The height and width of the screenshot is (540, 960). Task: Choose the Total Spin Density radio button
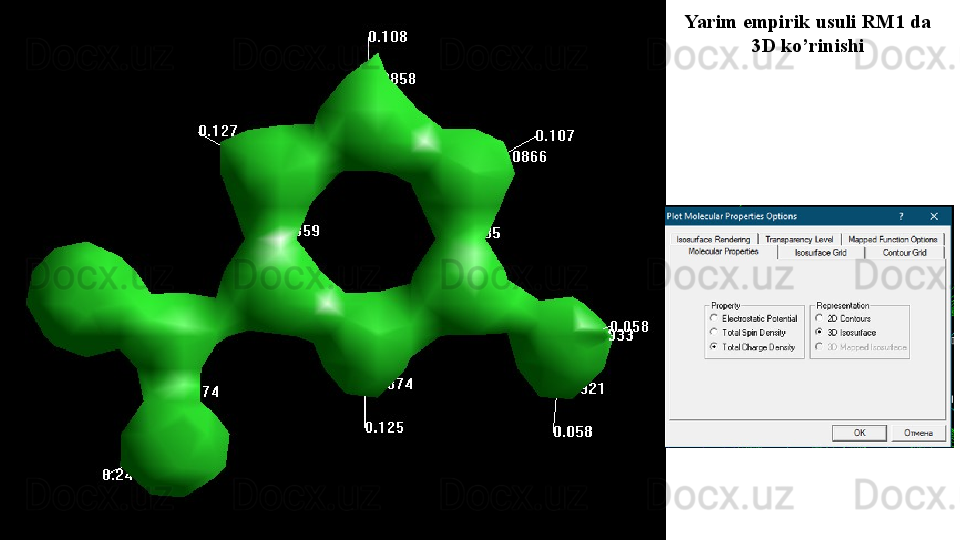(x=714, y=333)
